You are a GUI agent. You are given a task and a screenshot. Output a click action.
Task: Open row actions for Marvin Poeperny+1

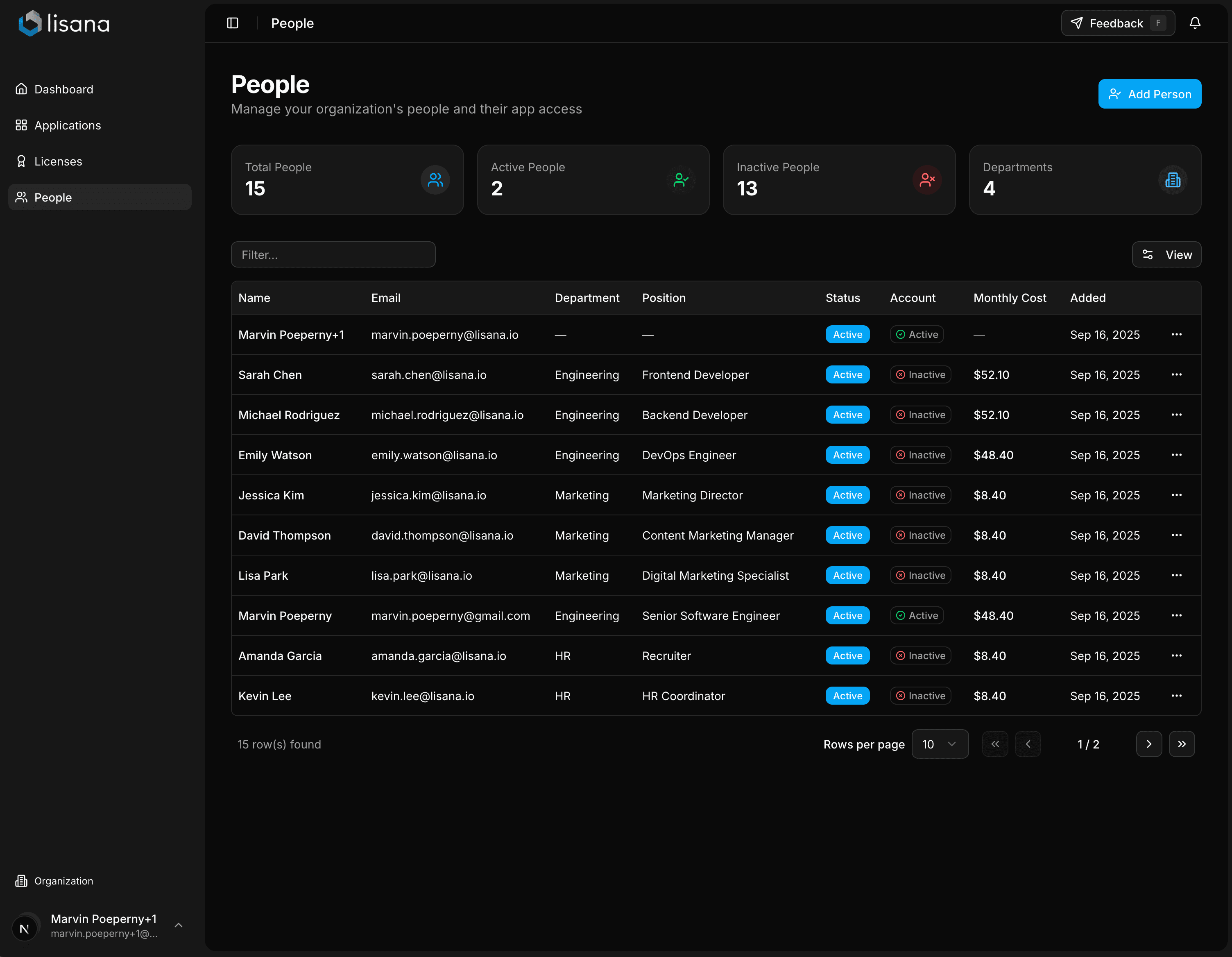pos(1176,335)
